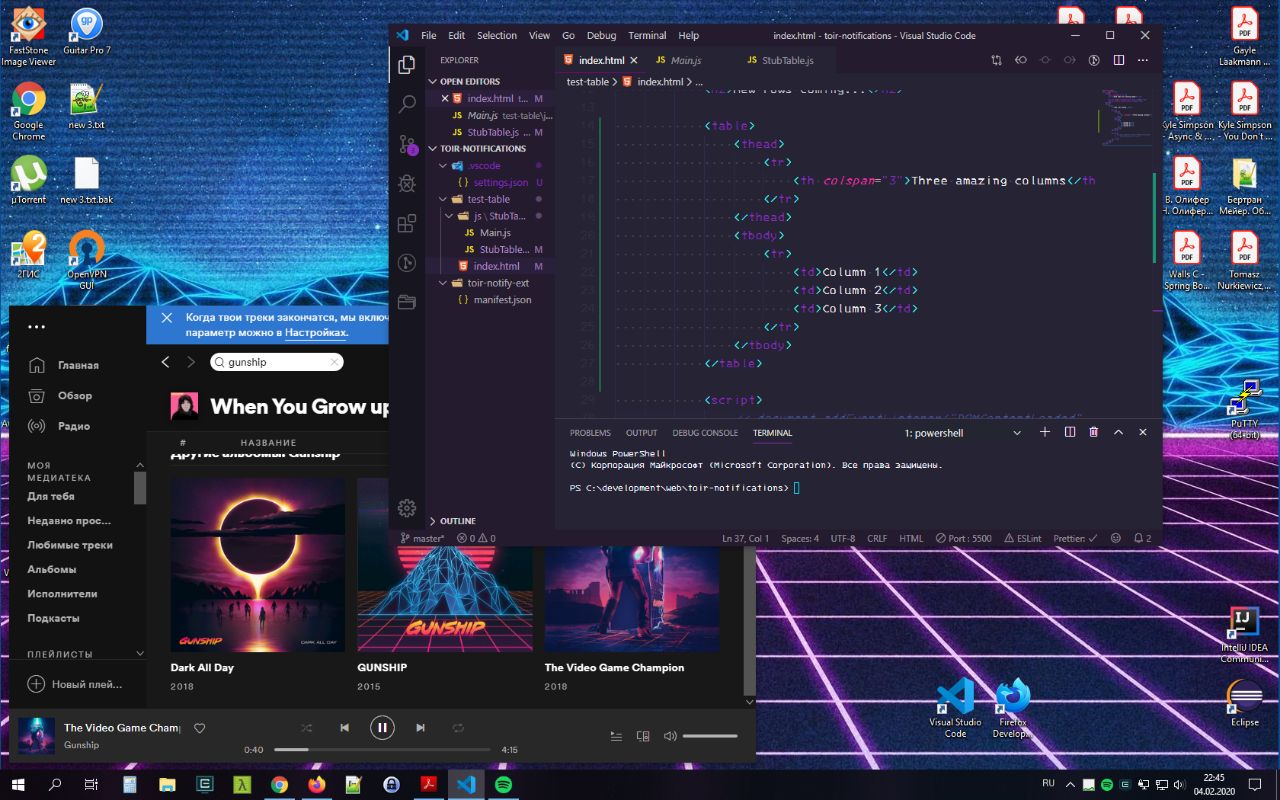Toggle ESLint in VS Code status bar

[1022, 538]
